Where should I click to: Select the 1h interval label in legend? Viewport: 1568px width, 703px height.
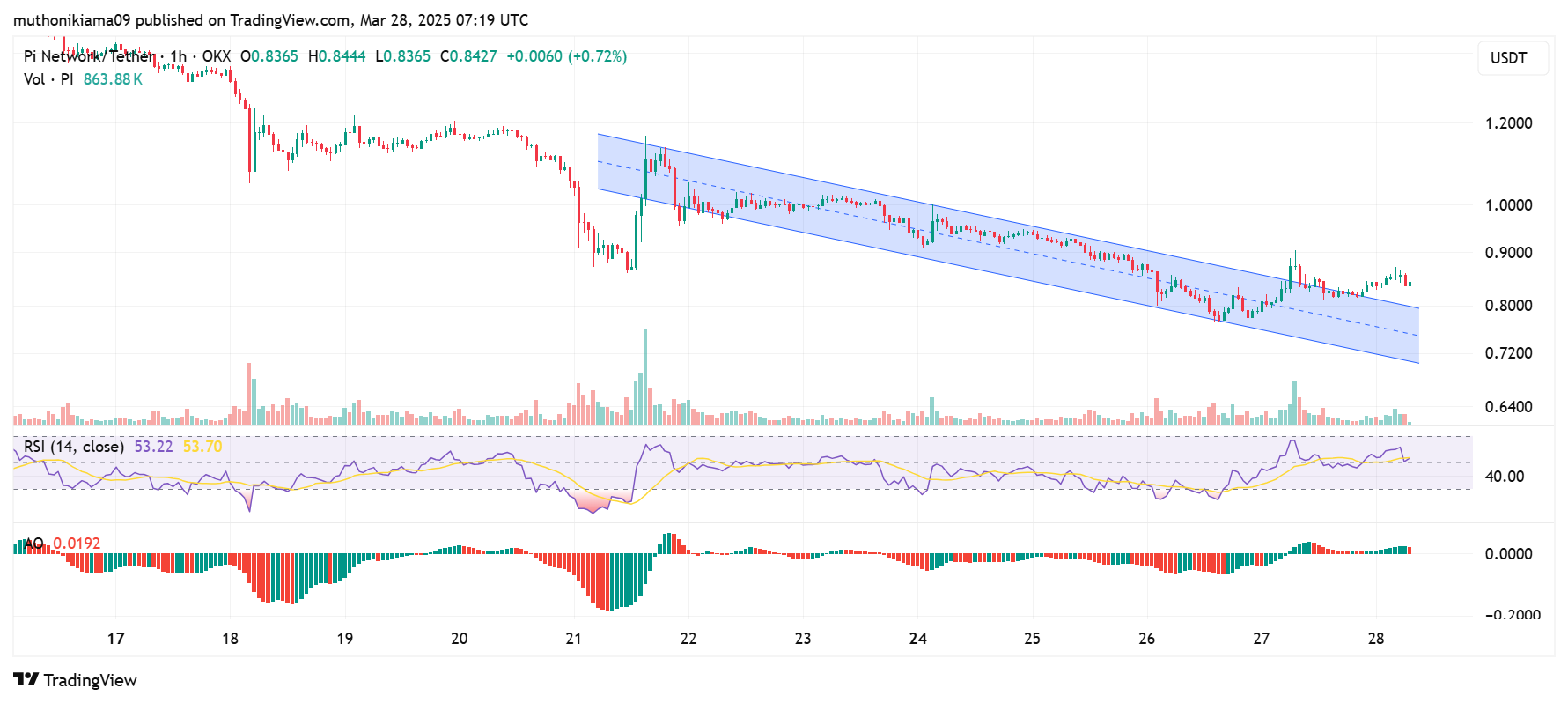point(178,56)
